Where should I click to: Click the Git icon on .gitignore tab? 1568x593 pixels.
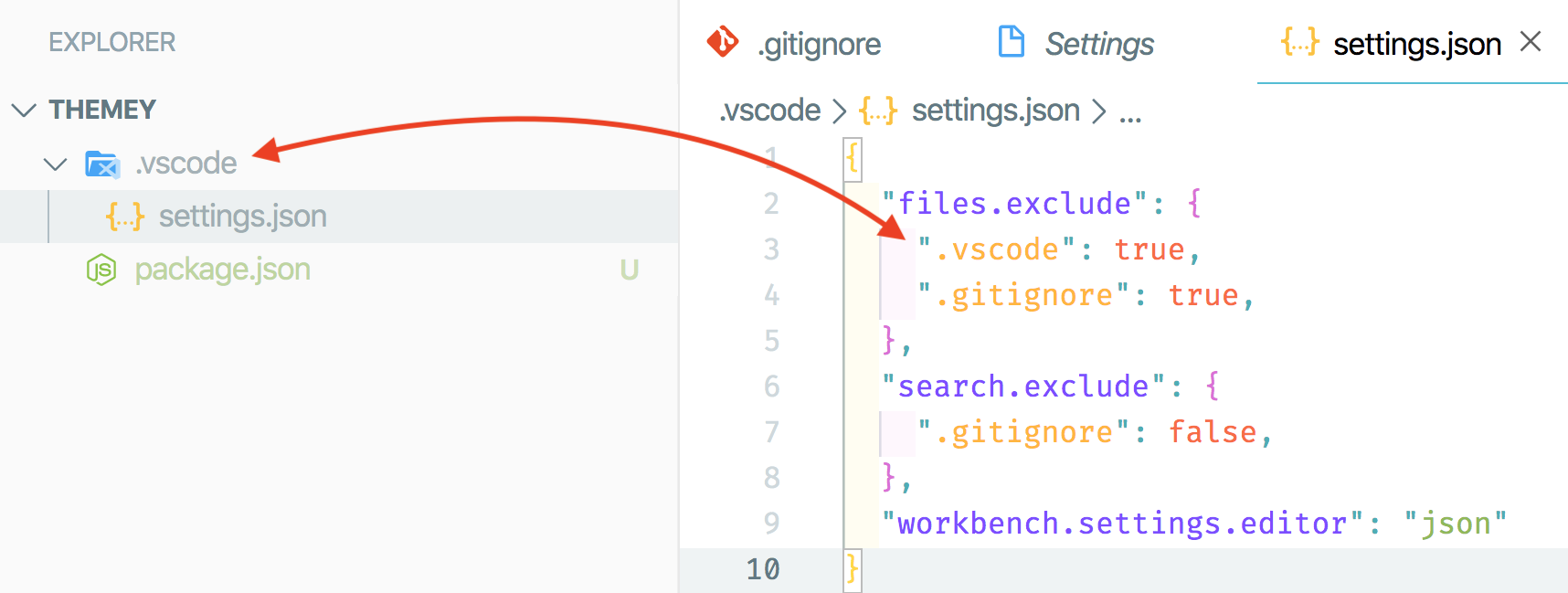coord(722,43)
